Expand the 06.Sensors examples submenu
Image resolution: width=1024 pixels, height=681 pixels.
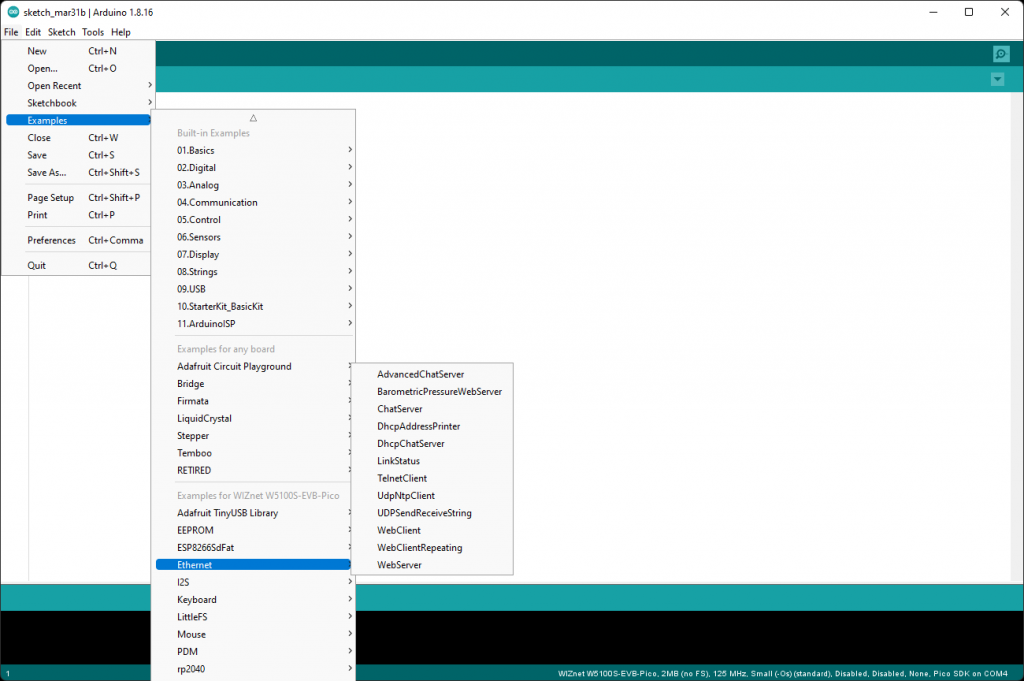(x=253, y=237)
